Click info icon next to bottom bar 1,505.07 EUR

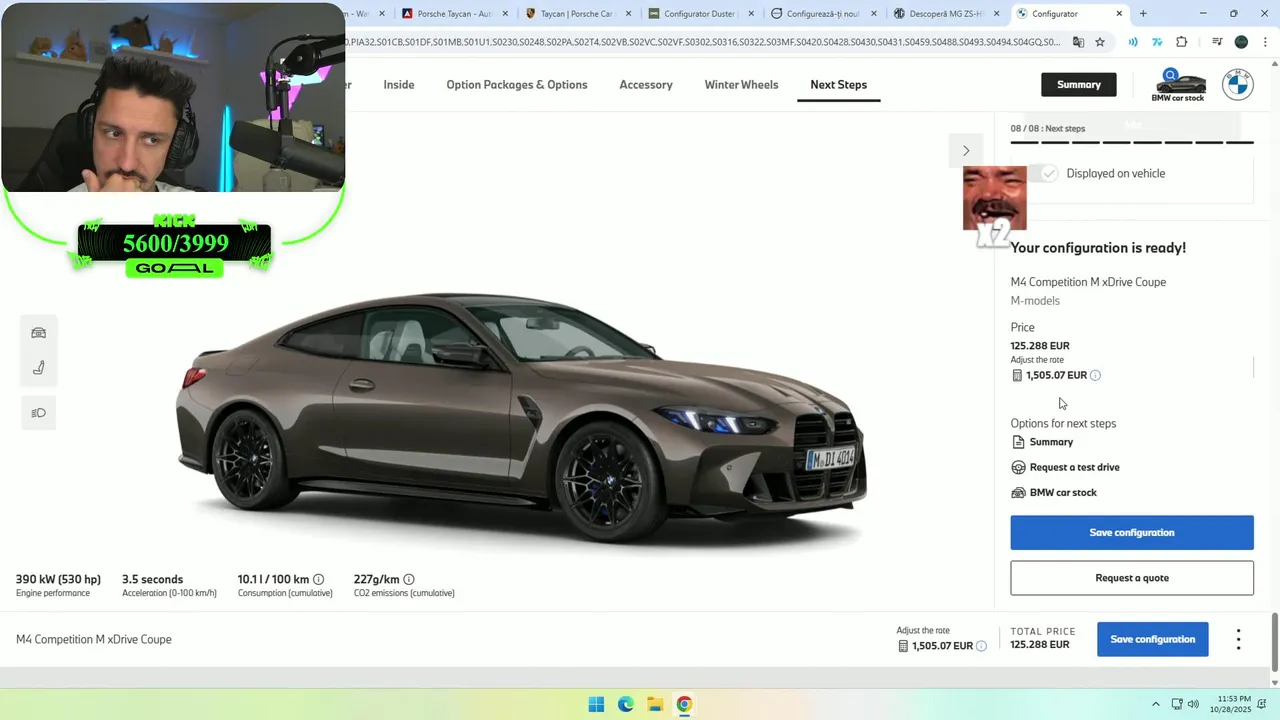(x=981, y=646)
